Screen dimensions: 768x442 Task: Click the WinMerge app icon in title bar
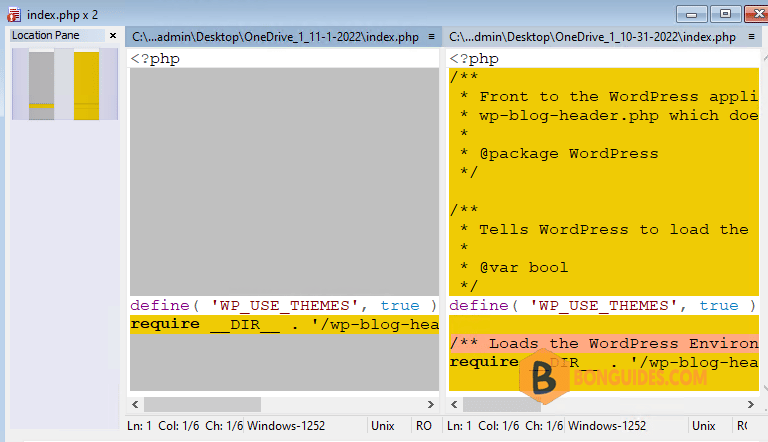click(x=14, y=15)
